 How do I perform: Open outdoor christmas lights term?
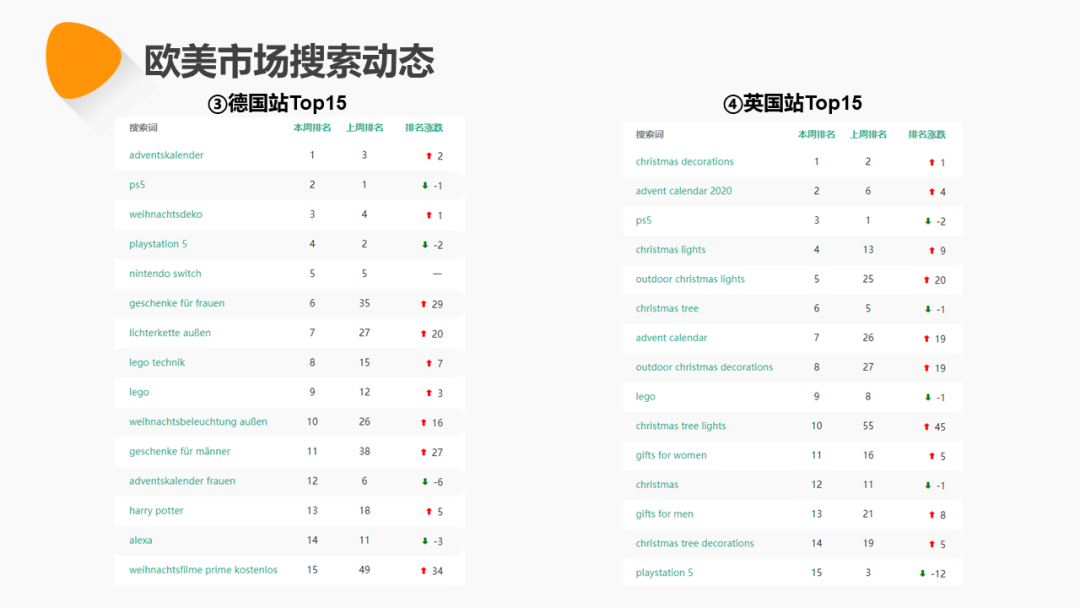click(x=690, y=279)
